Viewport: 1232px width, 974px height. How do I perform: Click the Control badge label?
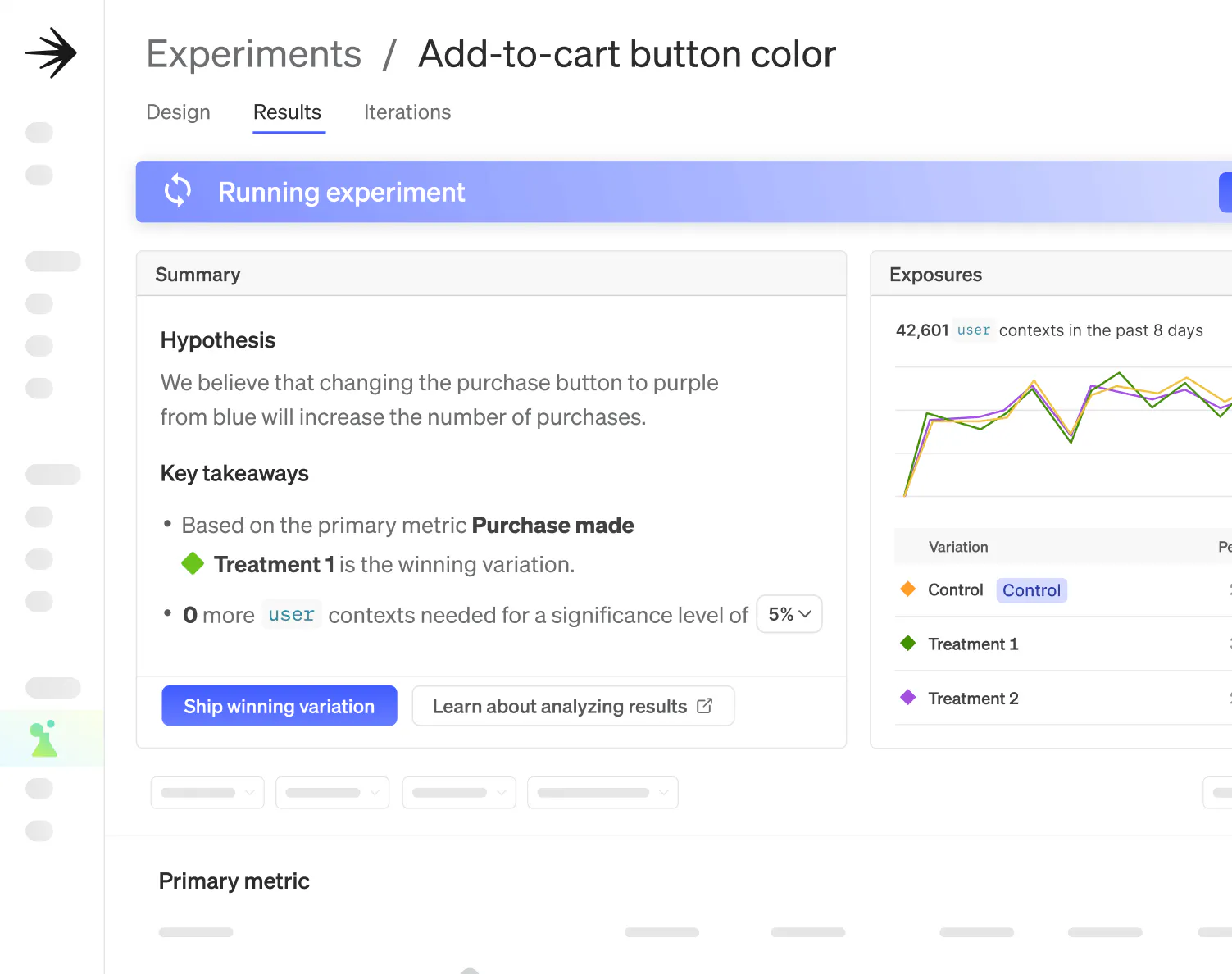tap(1031, 590)
